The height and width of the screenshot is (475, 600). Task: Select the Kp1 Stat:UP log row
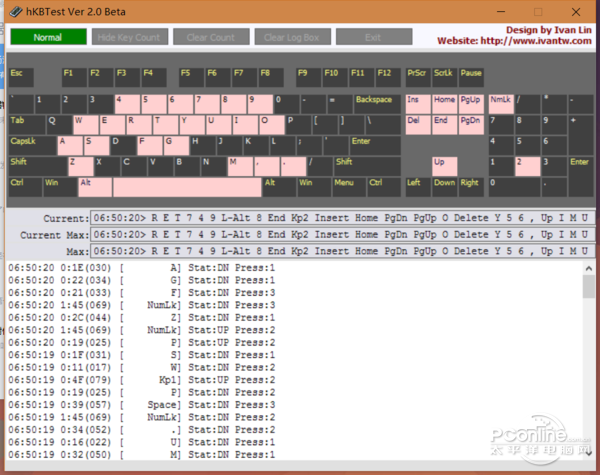tap(142, 380)
